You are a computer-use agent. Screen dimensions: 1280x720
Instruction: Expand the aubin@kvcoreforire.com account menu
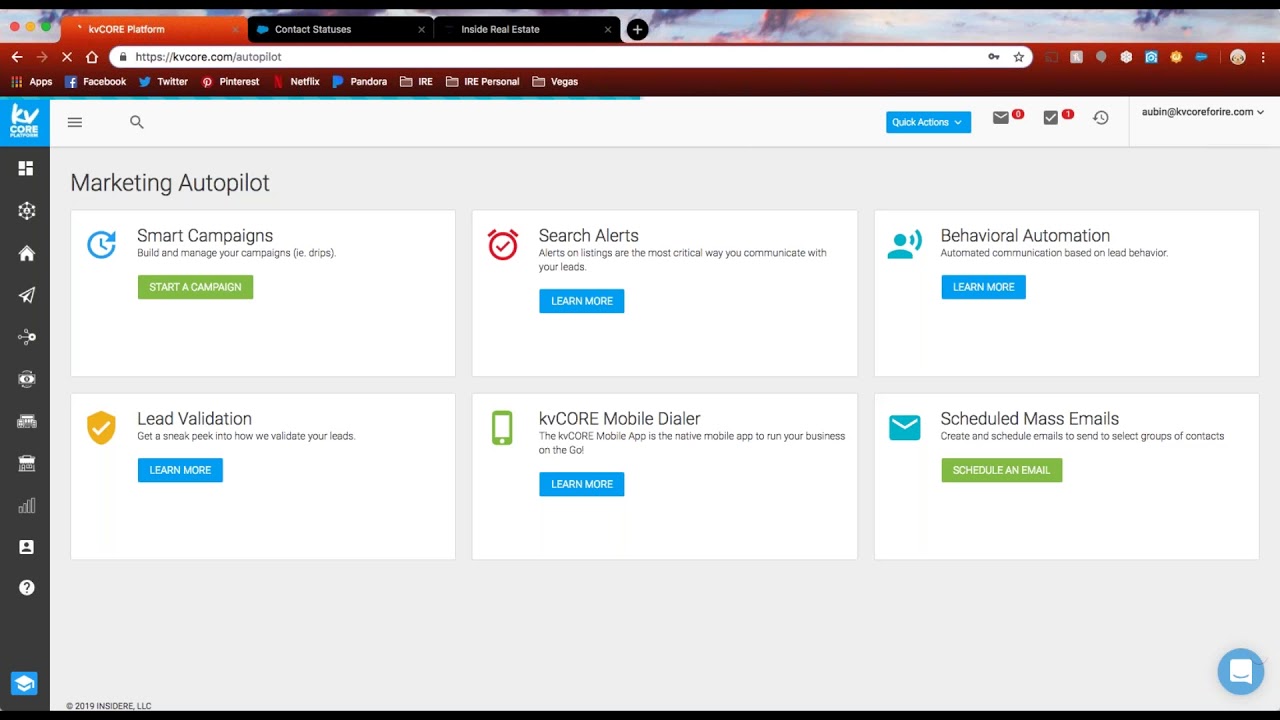(1203, 112)
